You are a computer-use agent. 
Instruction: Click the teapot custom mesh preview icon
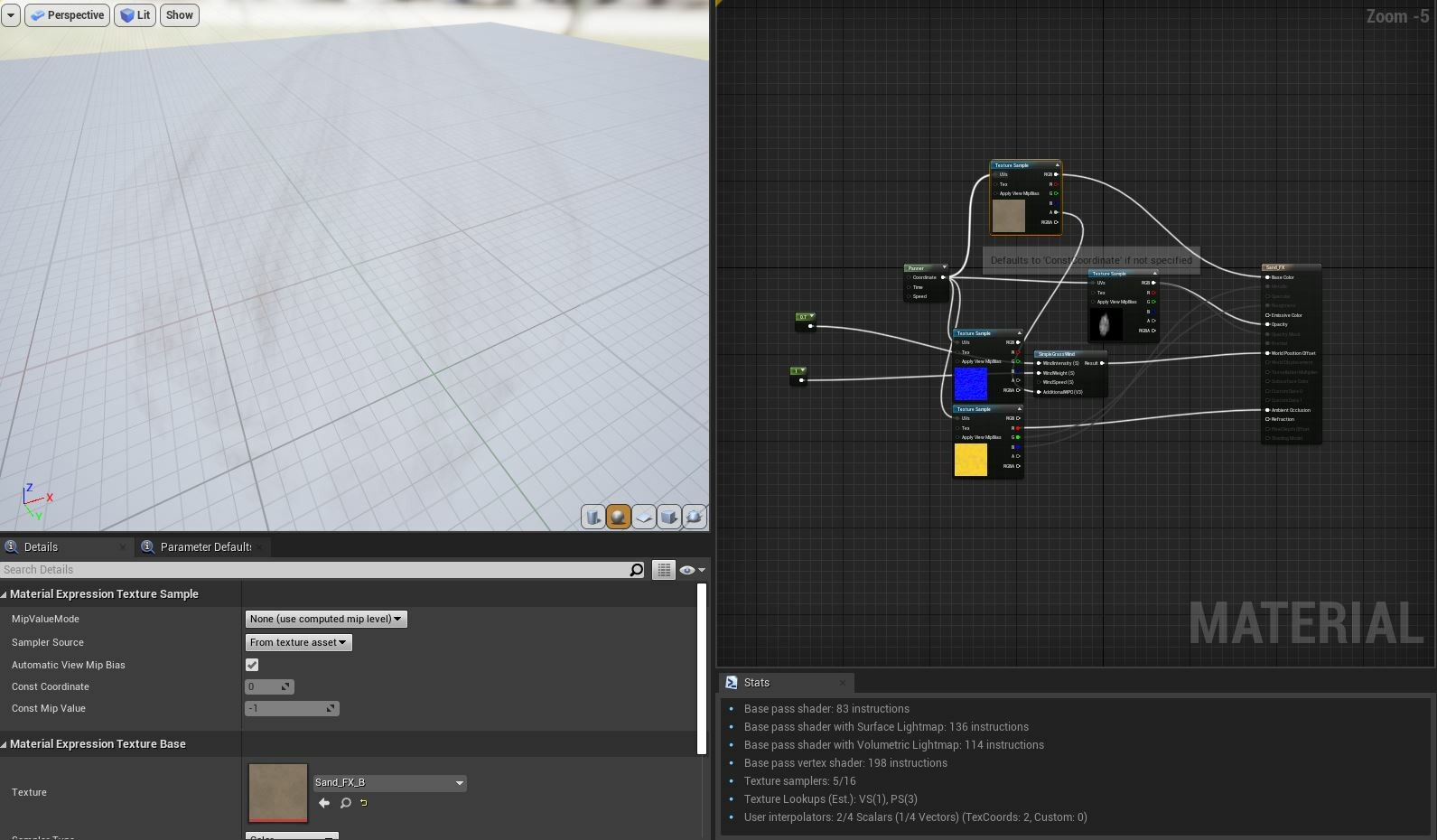click(x=695, y=517)
